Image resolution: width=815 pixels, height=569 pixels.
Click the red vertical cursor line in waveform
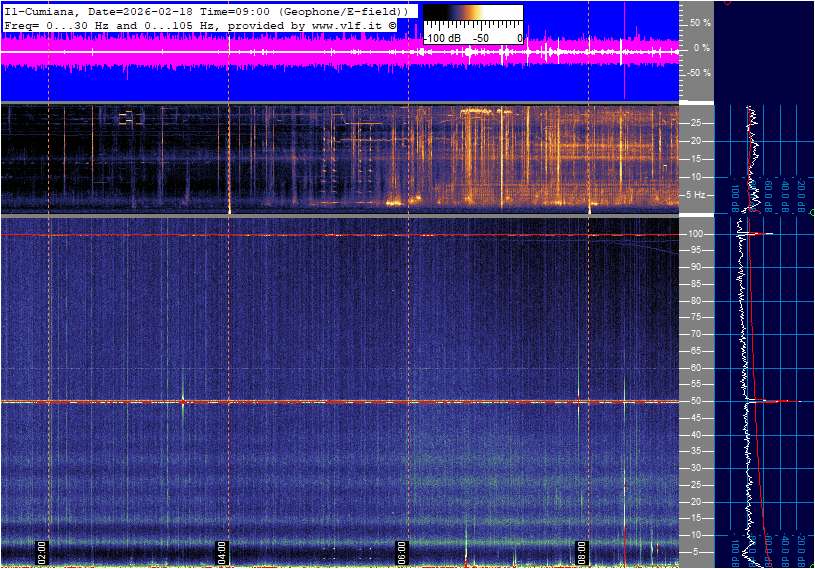tap(624, 50)
